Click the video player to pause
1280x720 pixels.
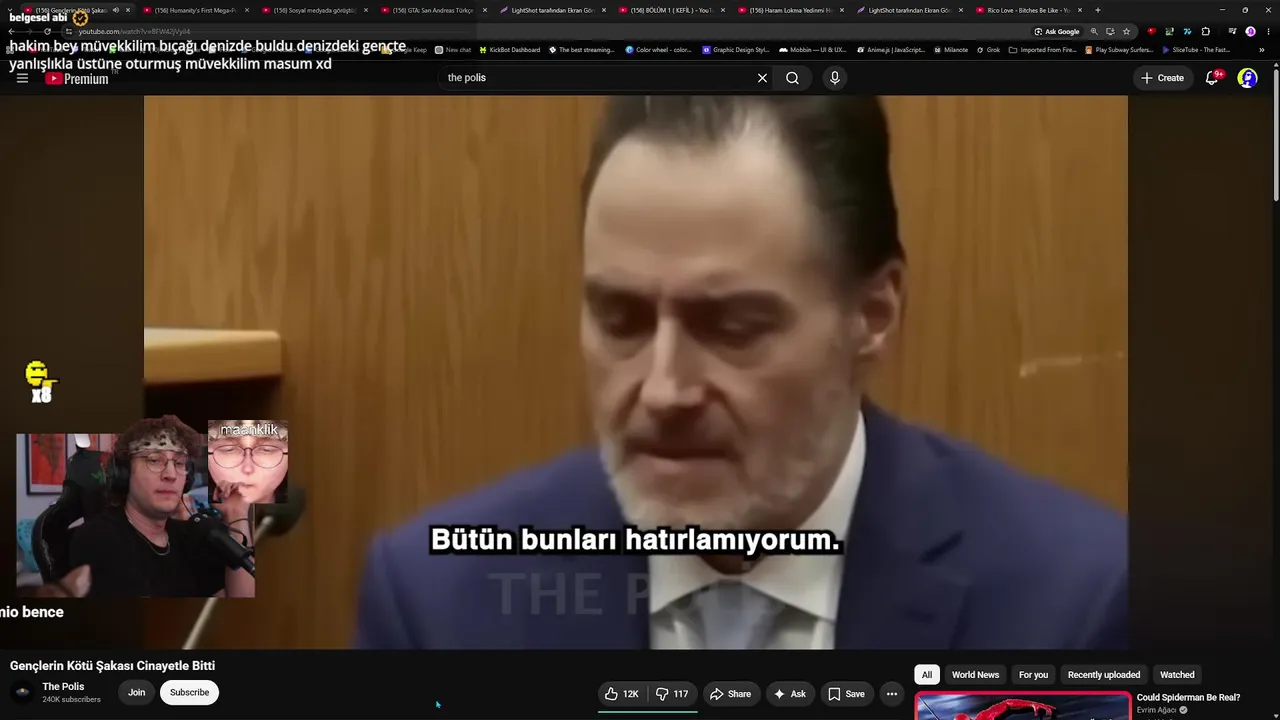636,372
